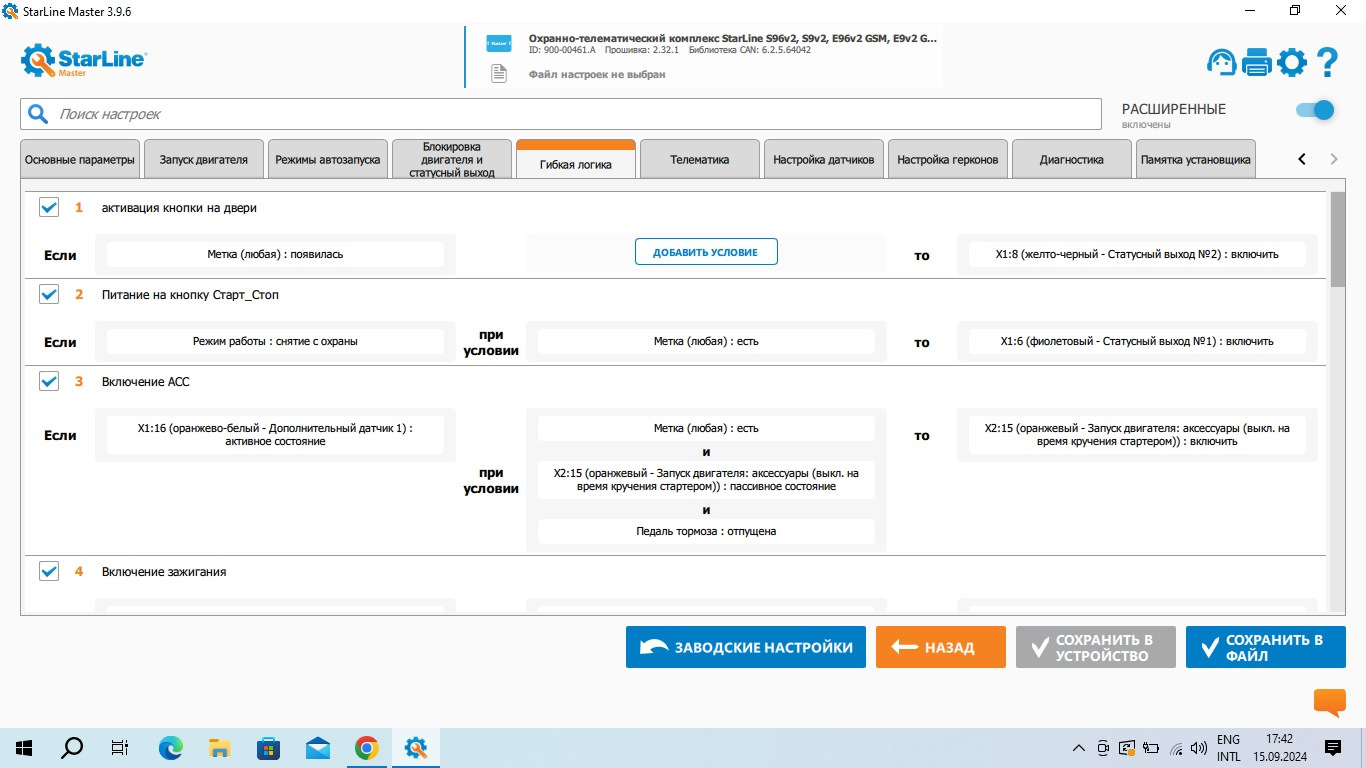Launch Microsoft Edge from the taskbar
The width and height of the screenshot is (1366, 768).
[171, 748]
